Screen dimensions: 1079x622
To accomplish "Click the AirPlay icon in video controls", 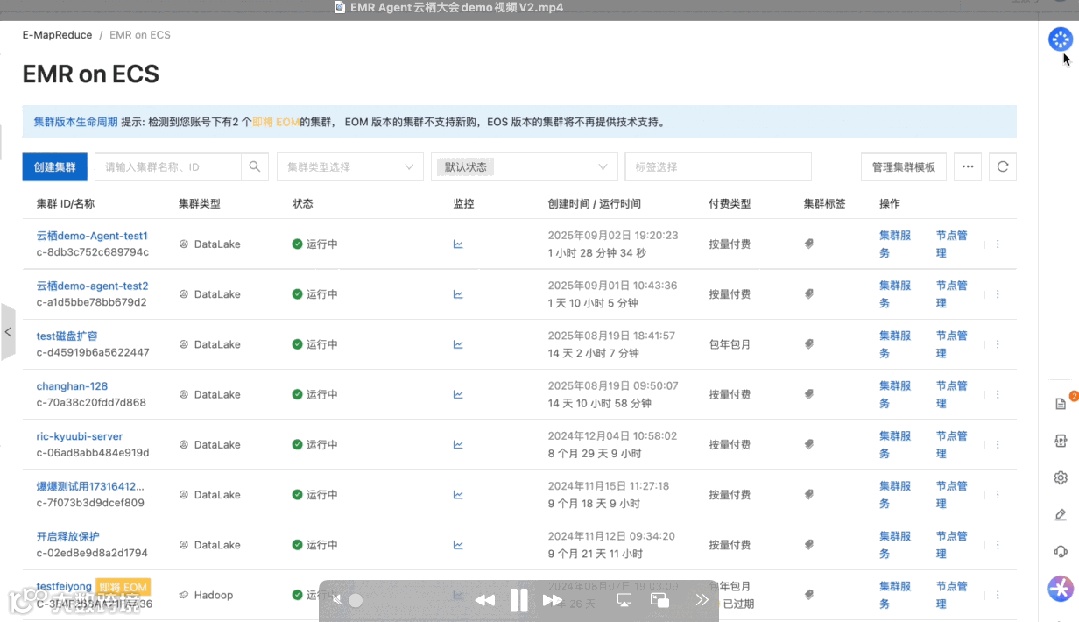I will tap(624, 600).
